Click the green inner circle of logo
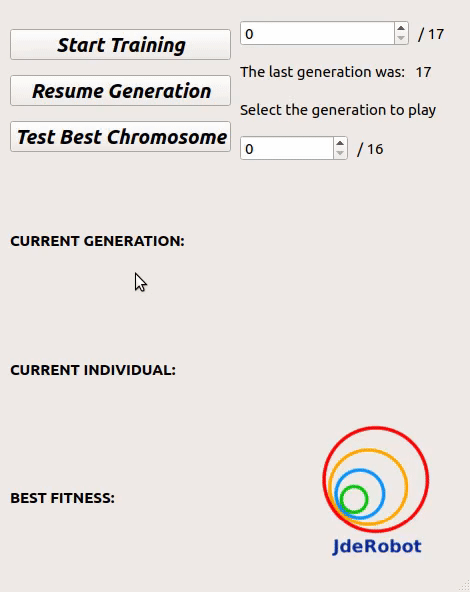Viewport: 470px width, 592px height. (354, 499)
